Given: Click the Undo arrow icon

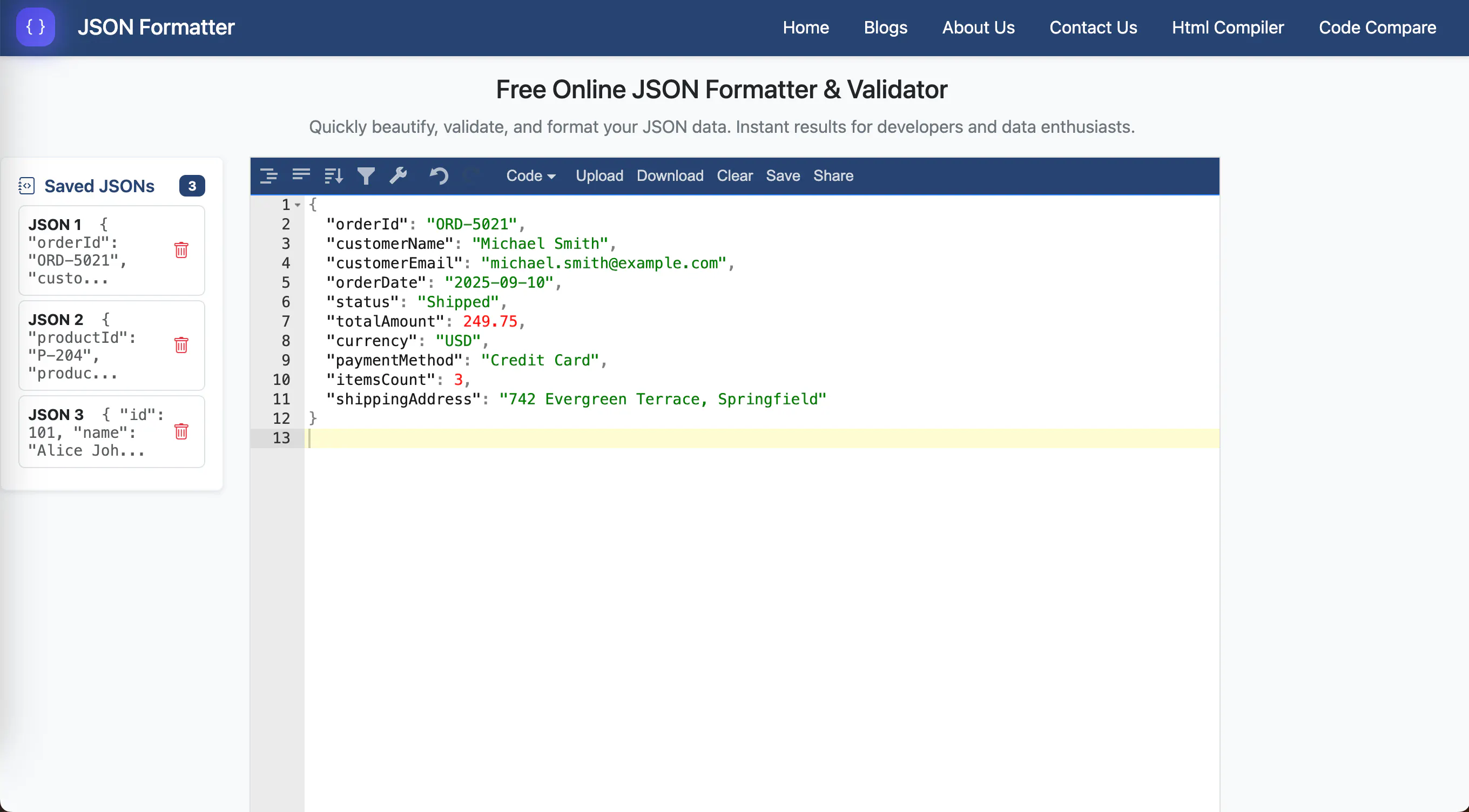Looking at the screenshot, I should click(x=439, y=175).
